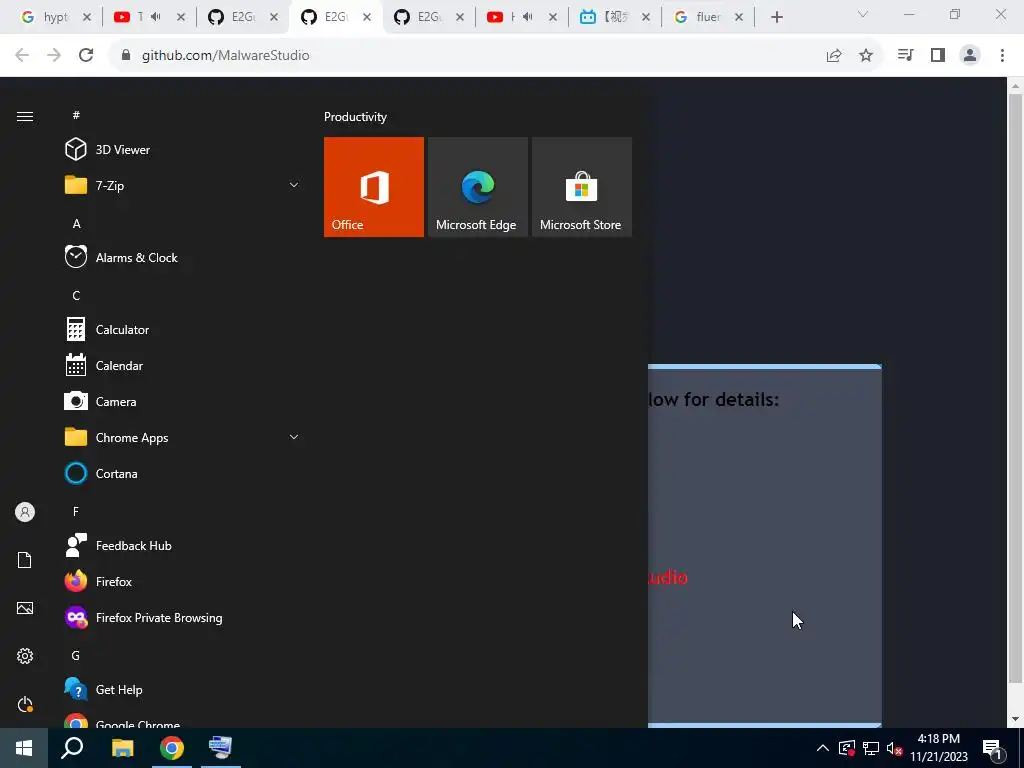Image resolution: width=1024 pixels, height=768 pixels.
Task: Click the muted volume tray icon
Action: tap(895, 748)
